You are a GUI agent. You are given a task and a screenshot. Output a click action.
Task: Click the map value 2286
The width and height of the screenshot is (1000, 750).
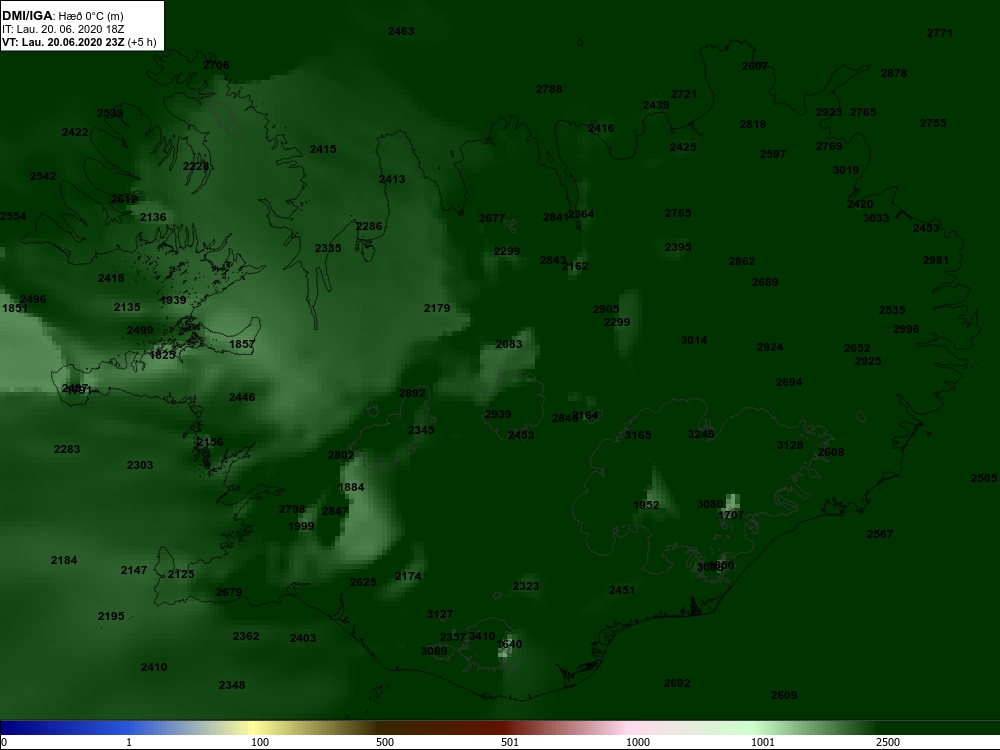[x=369, y=226]
